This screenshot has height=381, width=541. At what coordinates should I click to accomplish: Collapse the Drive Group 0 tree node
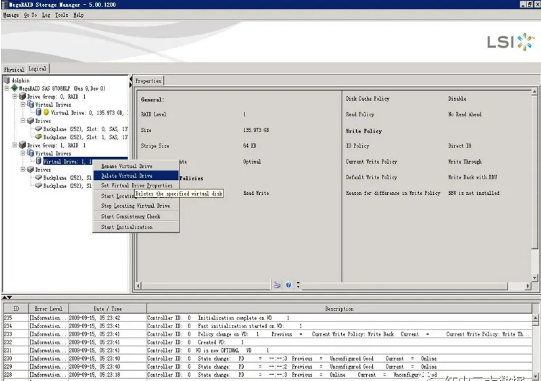(15, 96)
